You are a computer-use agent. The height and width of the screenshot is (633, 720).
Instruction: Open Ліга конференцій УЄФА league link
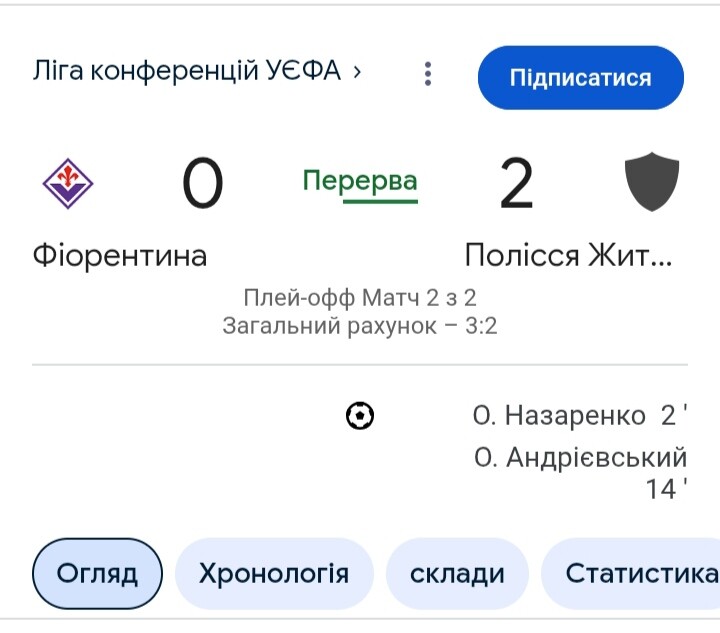tap(187, 71)
